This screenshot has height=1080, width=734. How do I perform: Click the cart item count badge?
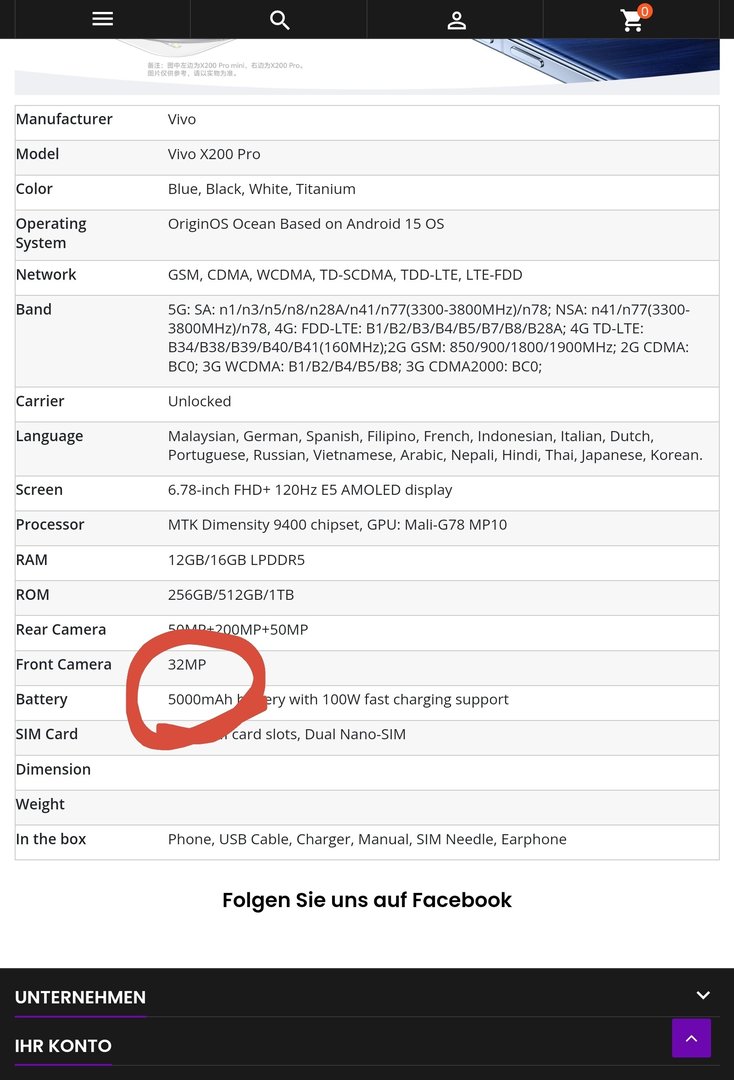coord(644,11)
